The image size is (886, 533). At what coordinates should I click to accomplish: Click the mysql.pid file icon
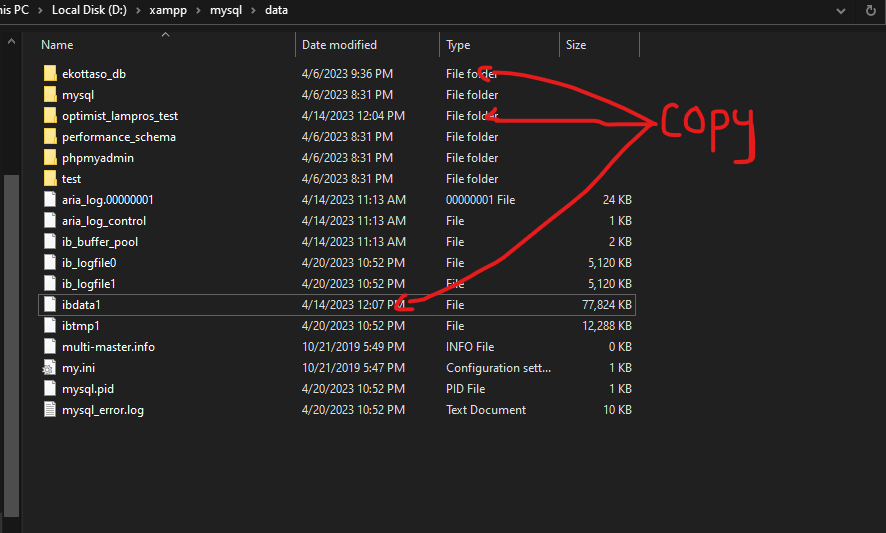[x=50, y=388]
